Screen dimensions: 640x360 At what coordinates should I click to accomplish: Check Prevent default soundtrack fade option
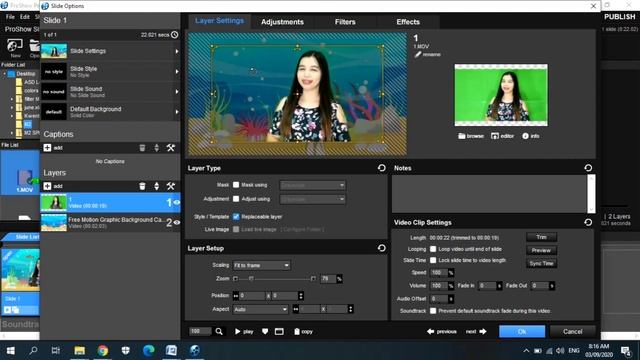pyautogui.click(x=433, y=311)
